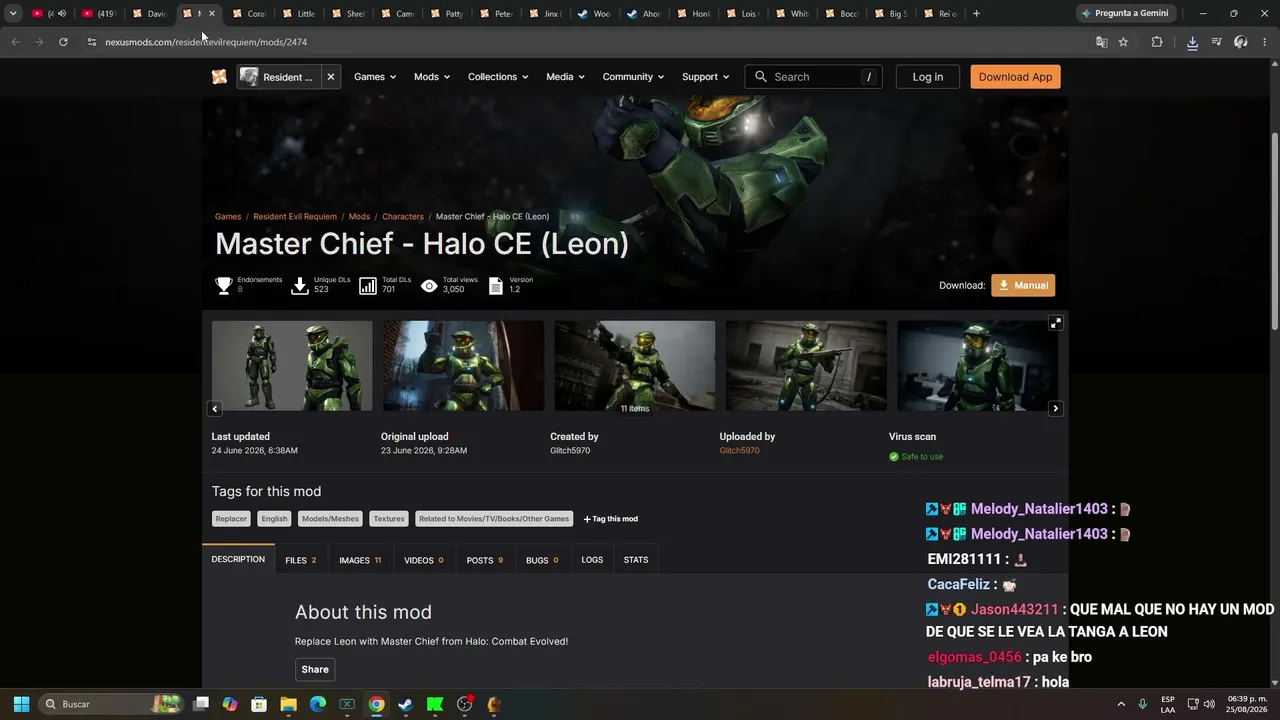Bookmark this page with the star icon
Viewport: 1280px width, 720px height.
coord(1123,42)
